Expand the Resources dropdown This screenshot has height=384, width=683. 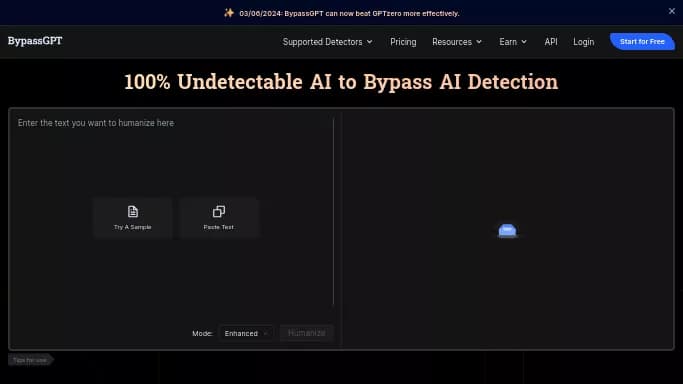[457, 42]
